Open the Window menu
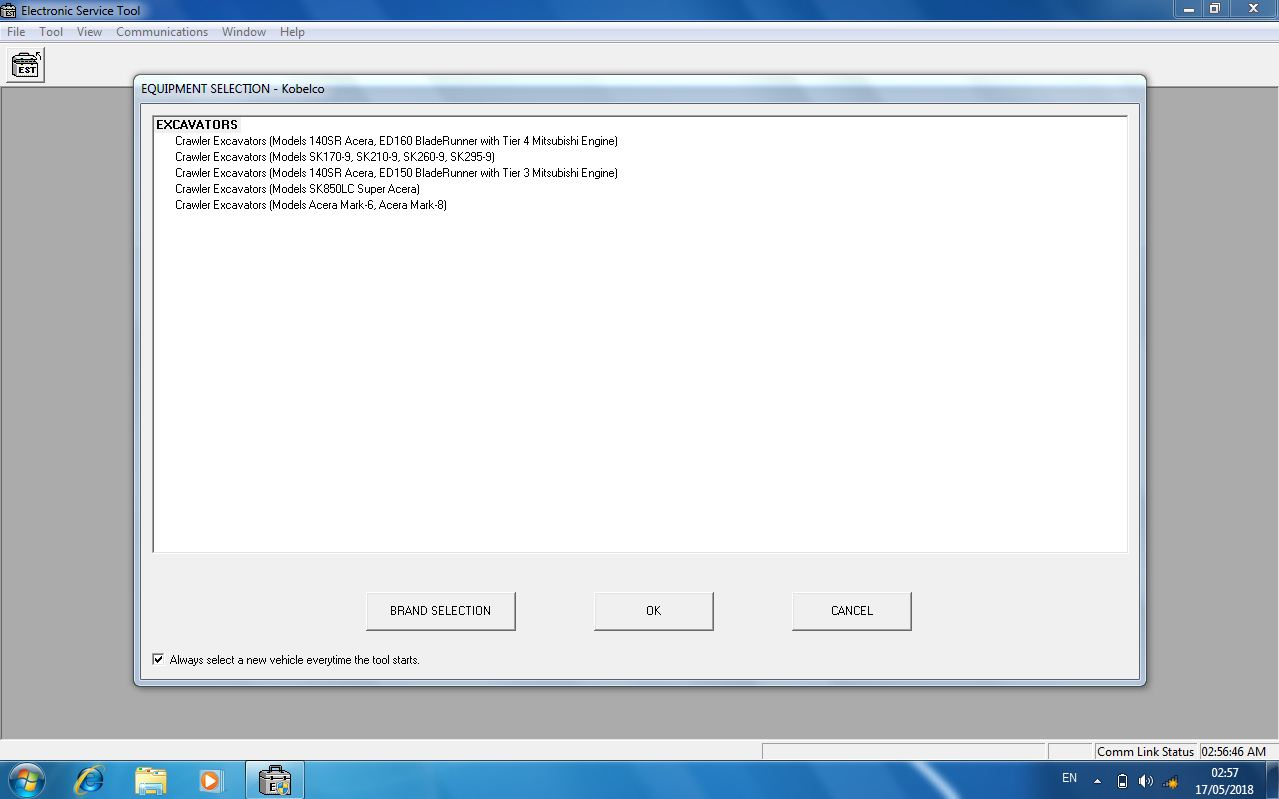 [244, 32]
